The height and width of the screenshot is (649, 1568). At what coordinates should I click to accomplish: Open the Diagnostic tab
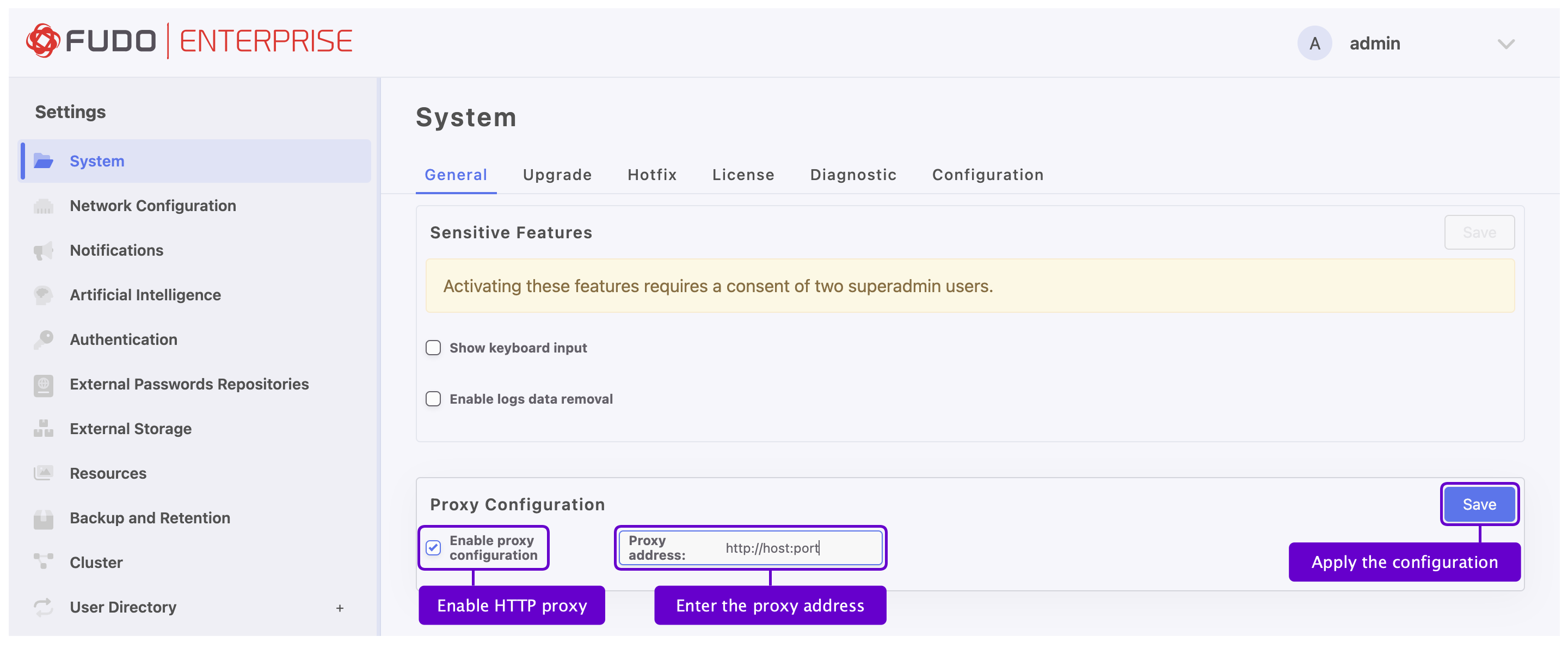point(853,175)
